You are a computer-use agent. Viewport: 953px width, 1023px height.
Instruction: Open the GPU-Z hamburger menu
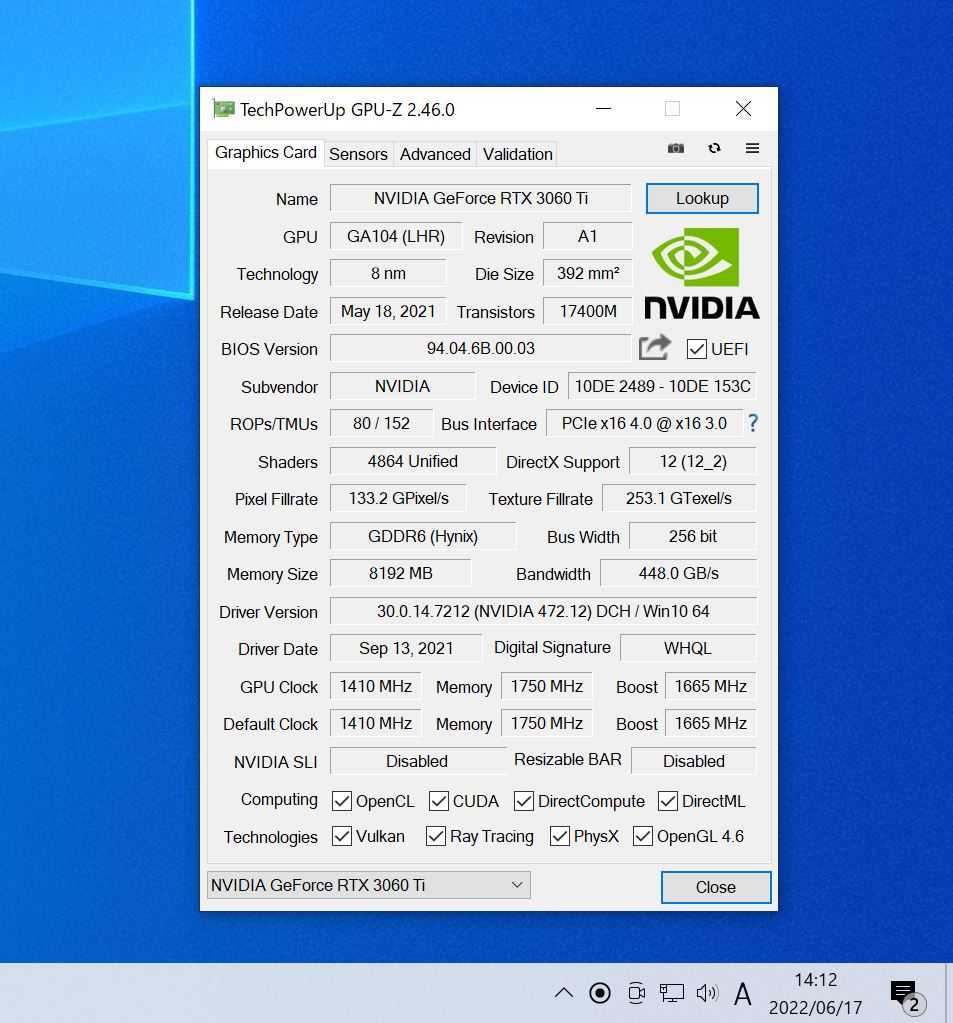tap(752, 148)
